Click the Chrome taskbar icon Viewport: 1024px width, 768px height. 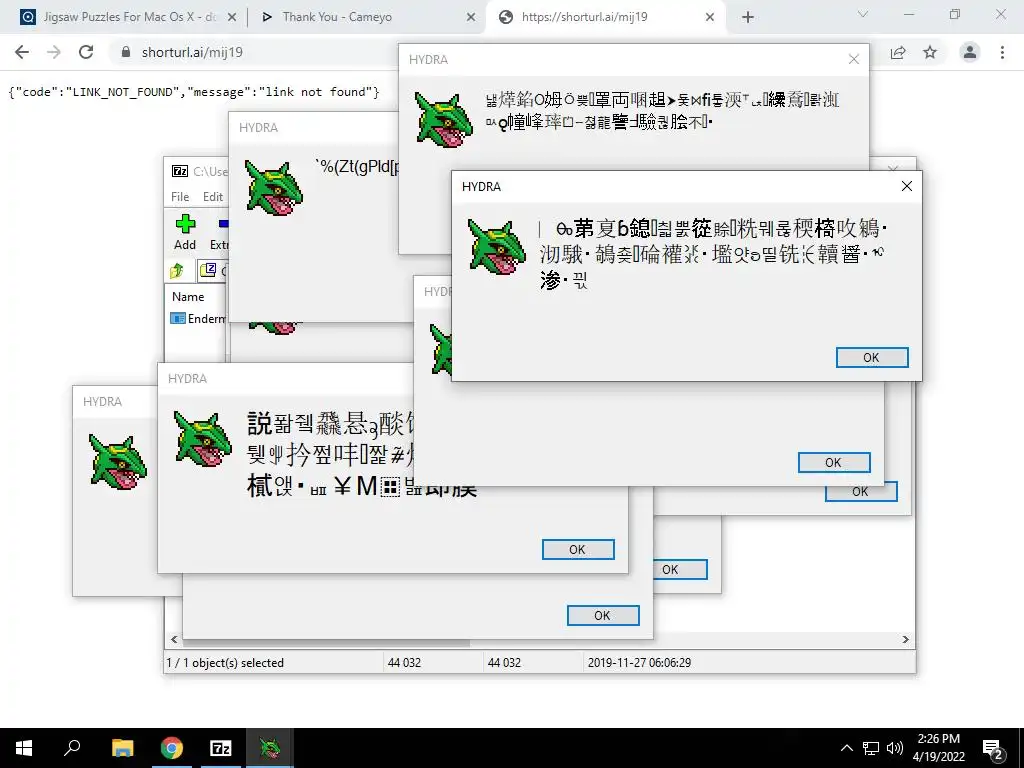[172, 748]
